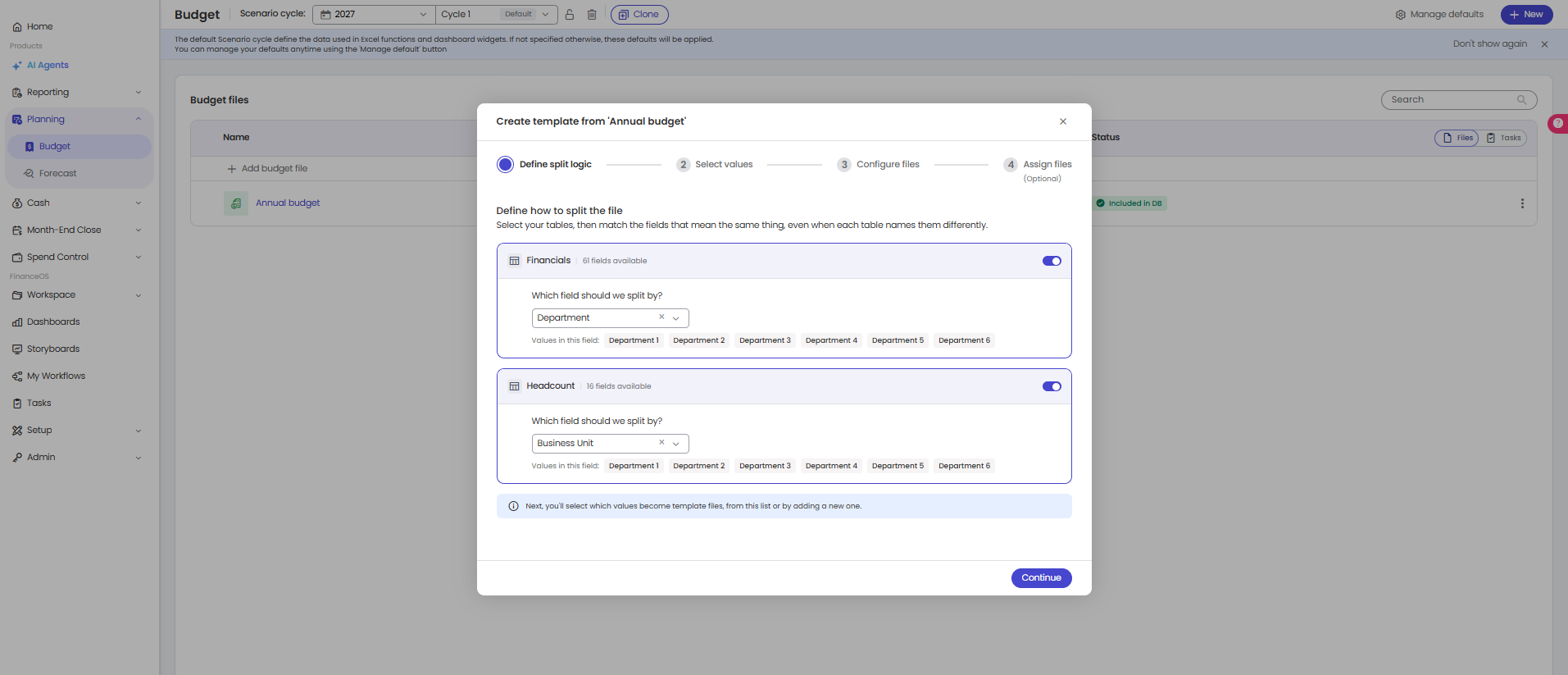Image resolution: width=1568 pixels, height=675 pixels.
Task: Open the My Workflows icon
Action: (x=17, y=376)
